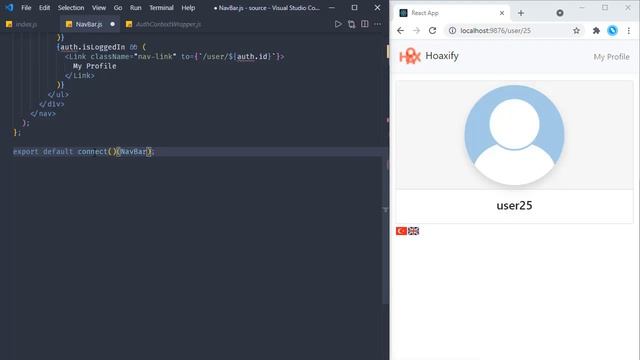
Task: Open the My Profile nav link
Action: (611, 57)
